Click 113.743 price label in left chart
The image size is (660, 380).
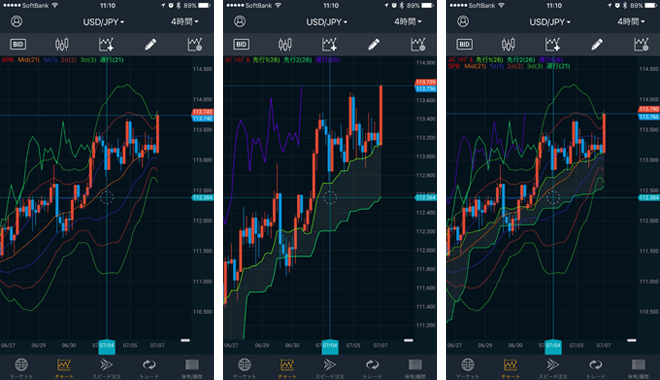pos(202,112)
